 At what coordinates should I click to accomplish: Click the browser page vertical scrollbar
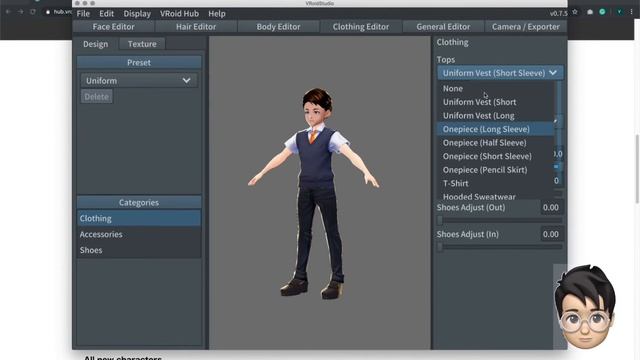[x=637, y=169]
